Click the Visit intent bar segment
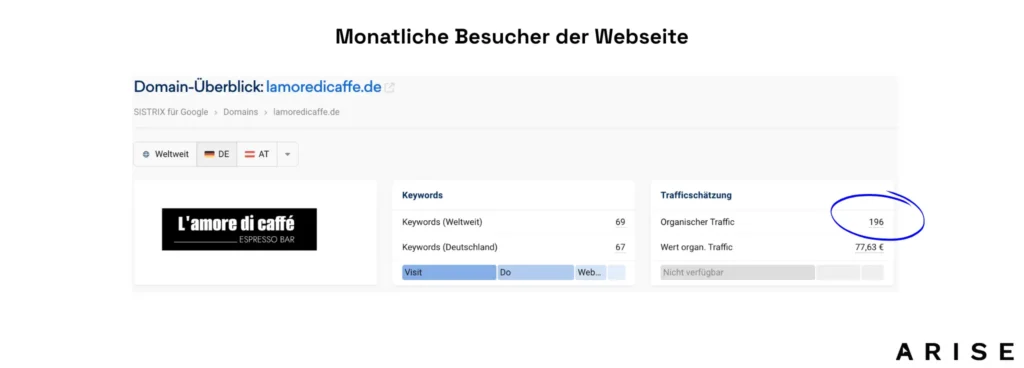 click(449, 273)
